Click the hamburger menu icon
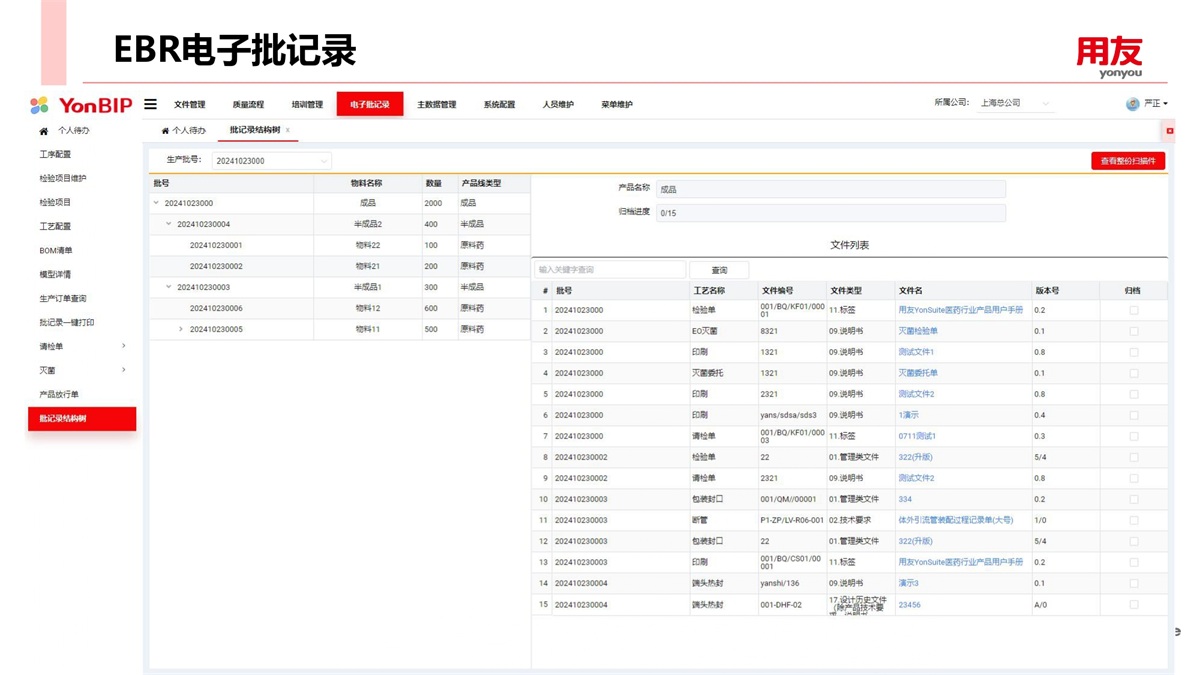This screenshot has width=1200, height=675. tap(150, 104)
